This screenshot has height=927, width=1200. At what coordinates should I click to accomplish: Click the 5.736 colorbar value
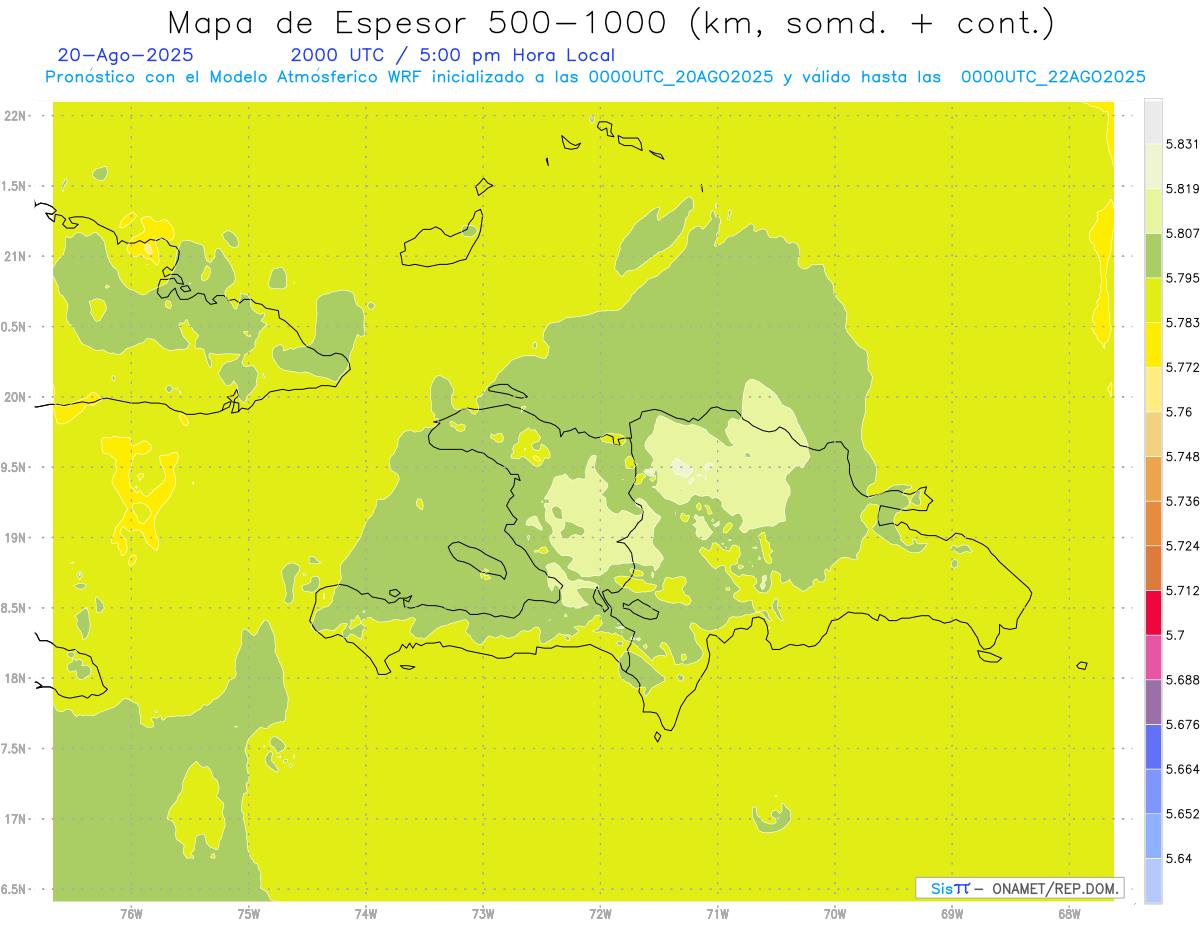pyautogui.click(x=1182, y=501)
